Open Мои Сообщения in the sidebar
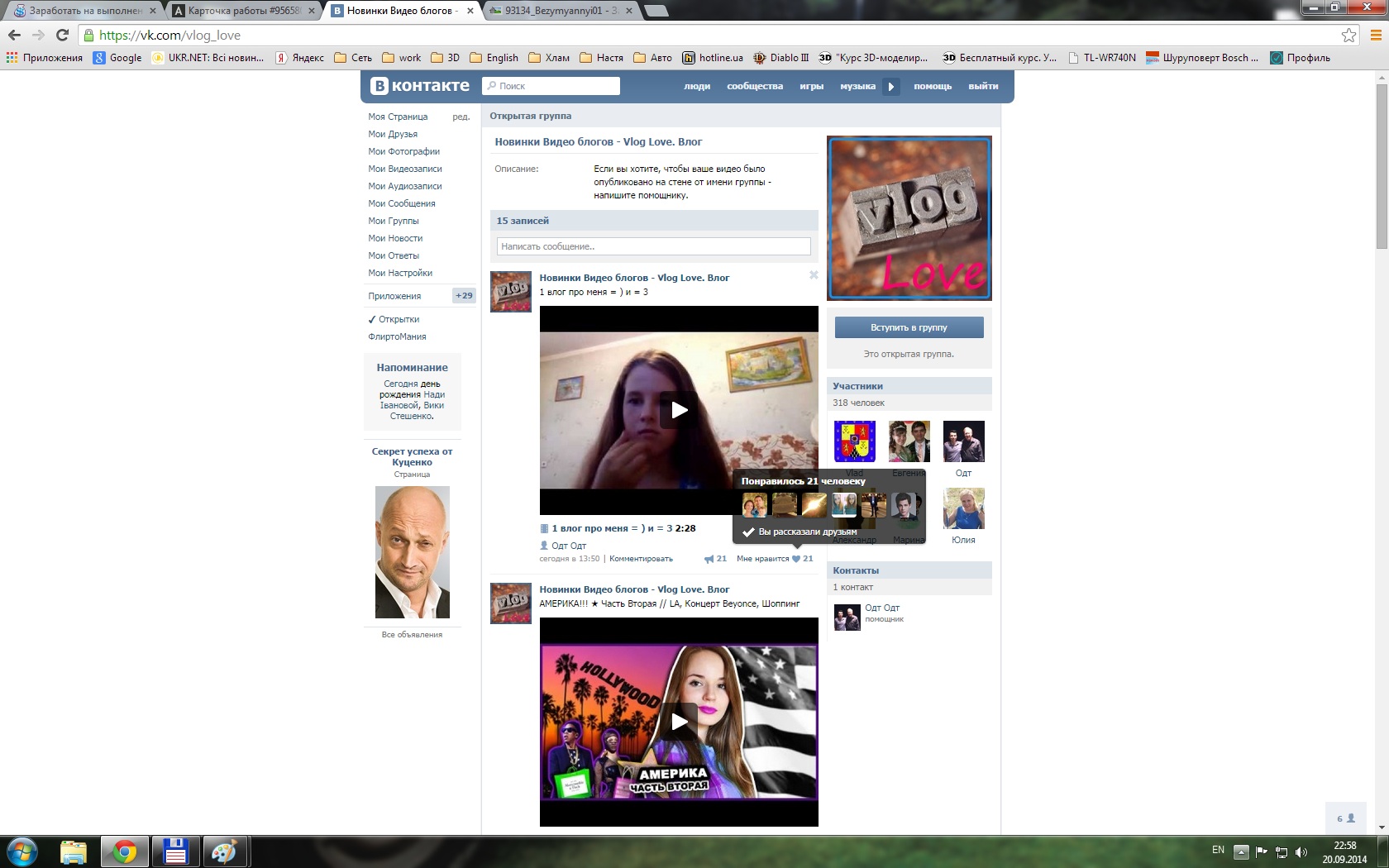1389x868 pixels. point(402,203)
